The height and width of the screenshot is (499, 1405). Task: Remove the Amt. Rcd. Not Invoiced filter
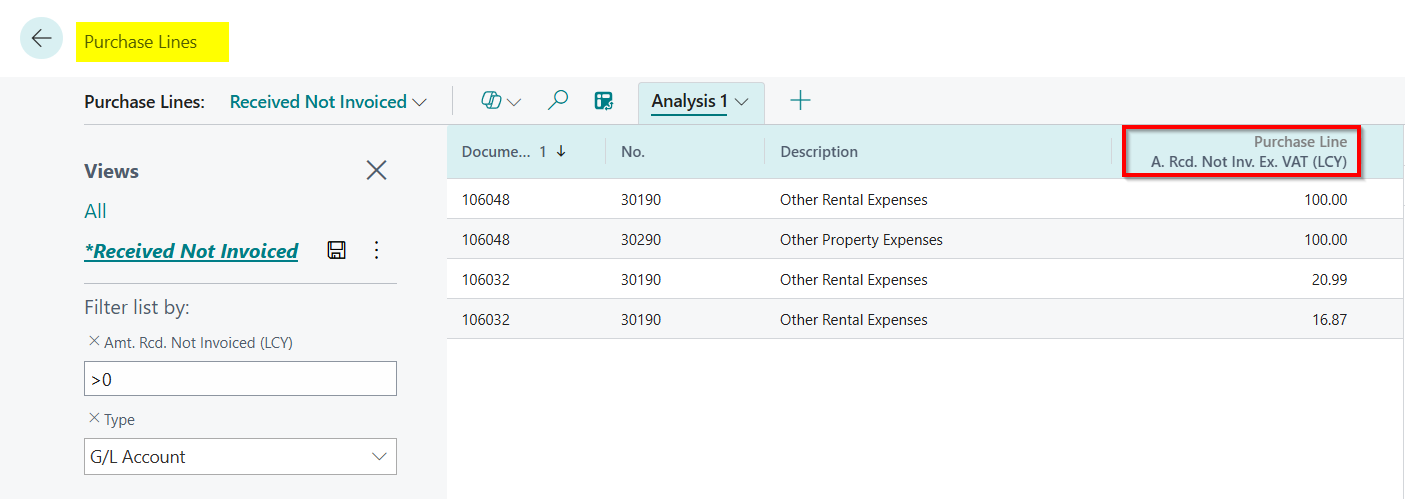94,342
